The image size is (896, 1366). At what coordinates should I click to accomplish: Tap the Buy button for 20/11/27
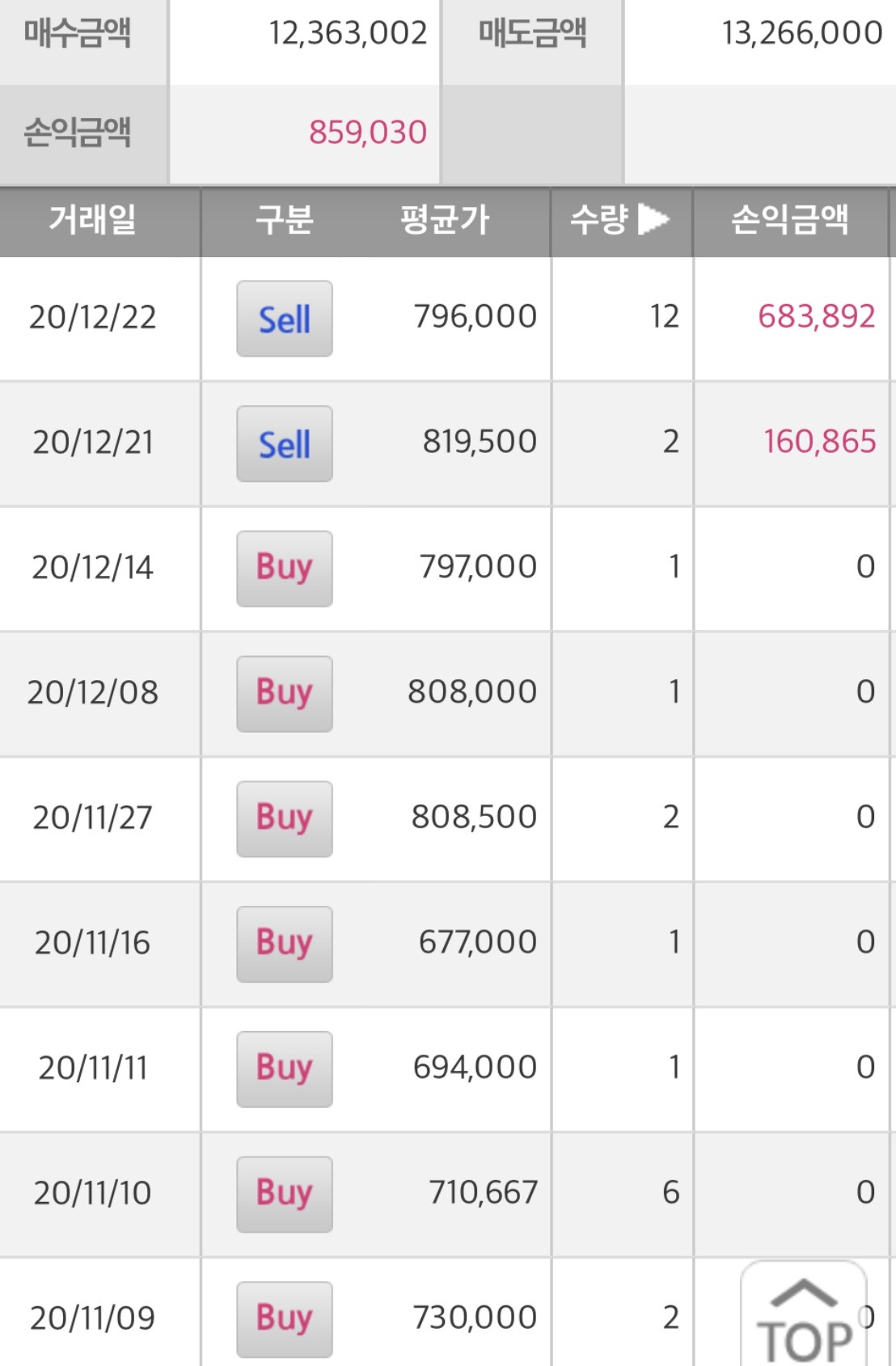284,818
